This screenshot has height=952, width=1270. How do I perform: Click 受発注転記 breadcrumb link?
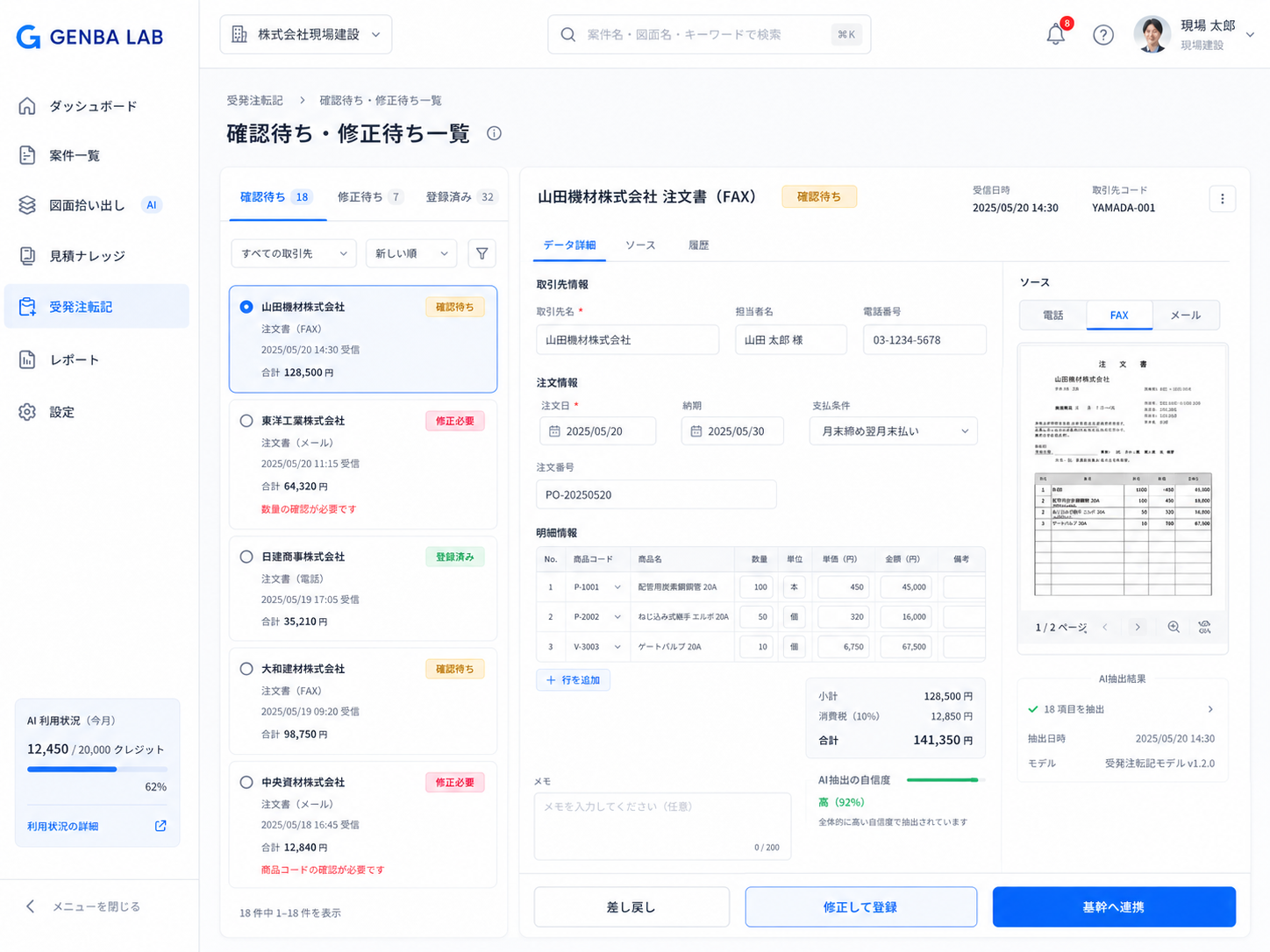[254, 100]
